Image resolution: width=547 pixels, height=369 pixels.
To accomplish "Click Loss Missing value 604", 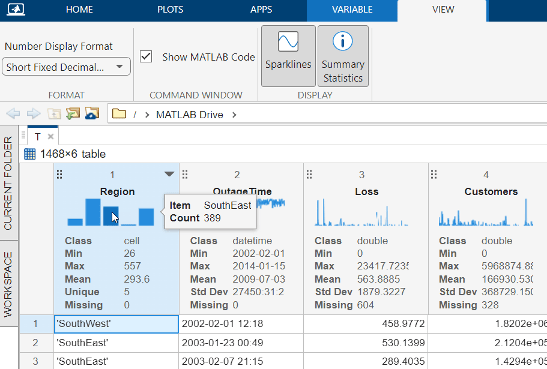I will tap(365, 305).
